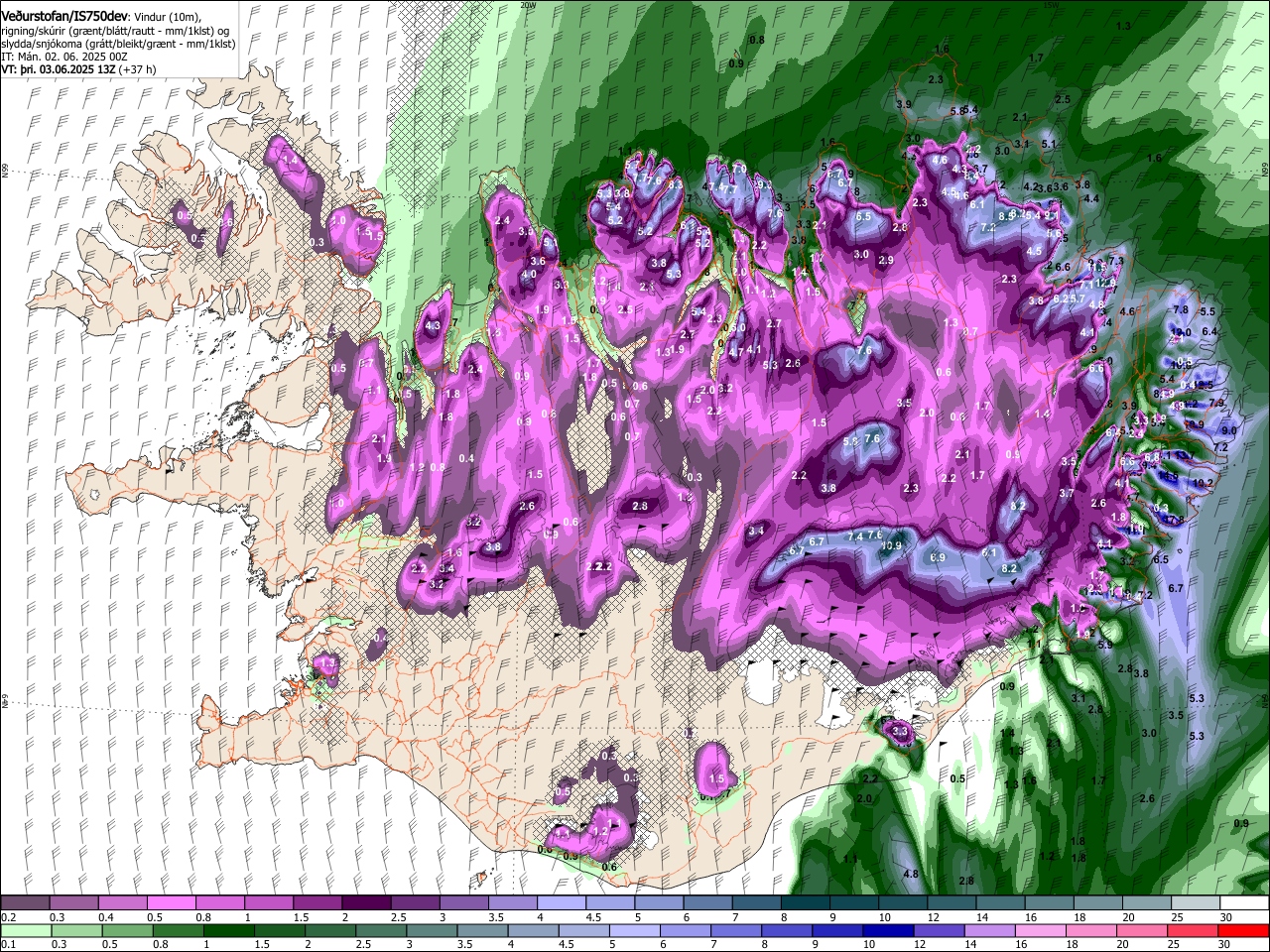Select the 12 swatch in the upper legend row
This screenshot has height=952, width=1270.
952,902
